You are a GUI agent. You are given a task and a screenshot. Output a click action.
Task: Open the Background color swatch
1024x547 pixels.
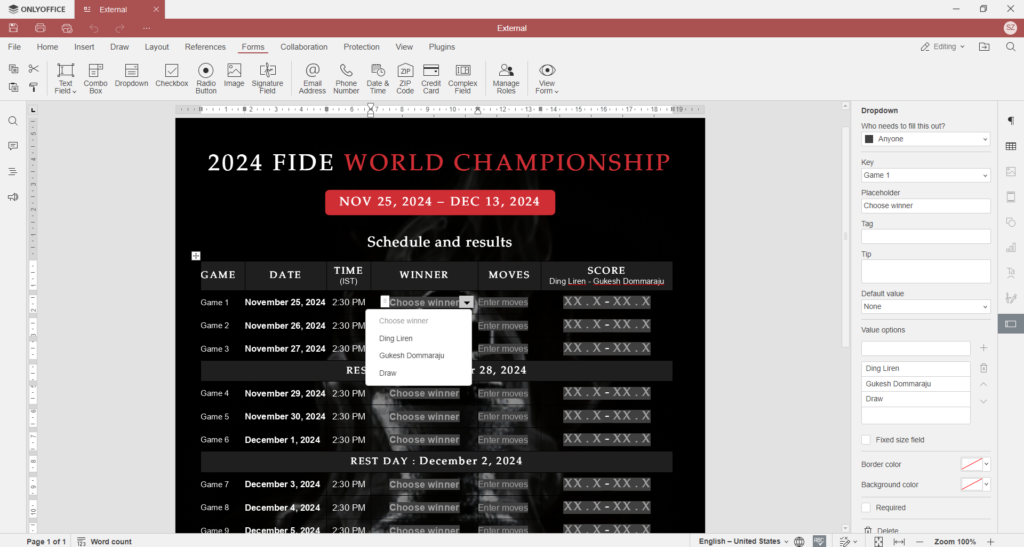click(x=974, y=485)
